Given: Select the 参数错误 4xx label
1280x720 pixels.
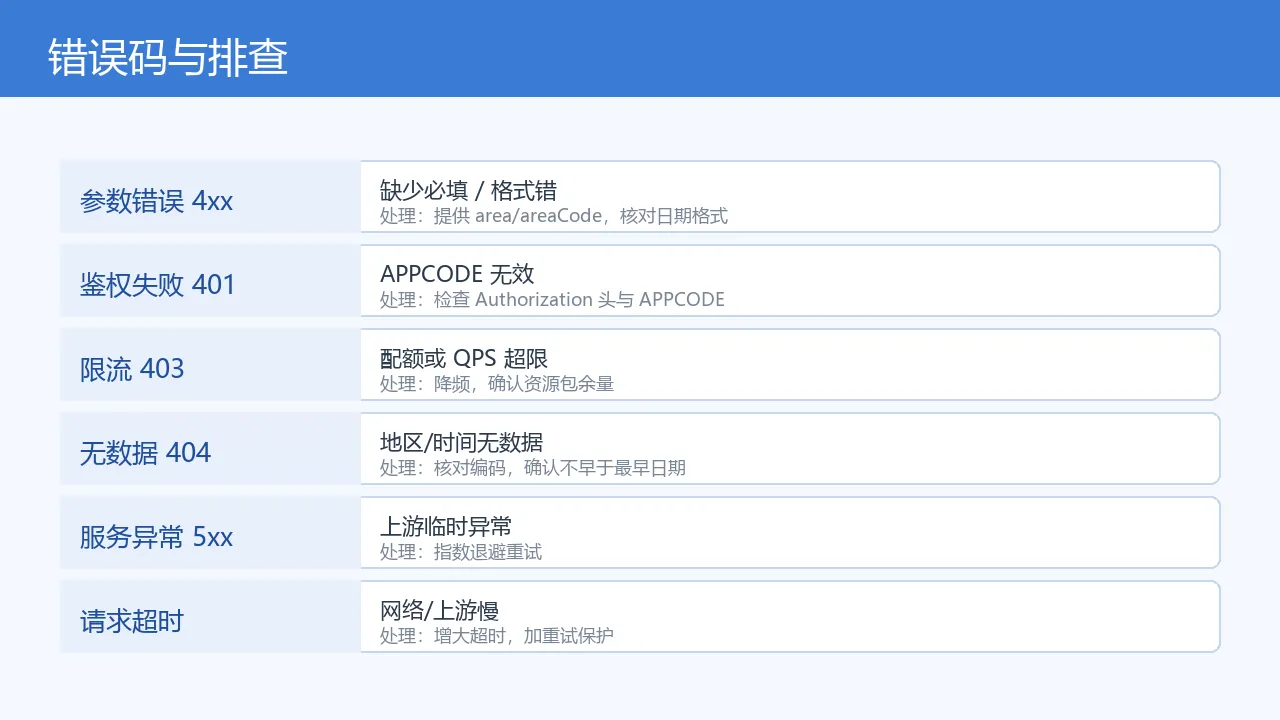Looking at the screenshot, I should tap(156, 201).
